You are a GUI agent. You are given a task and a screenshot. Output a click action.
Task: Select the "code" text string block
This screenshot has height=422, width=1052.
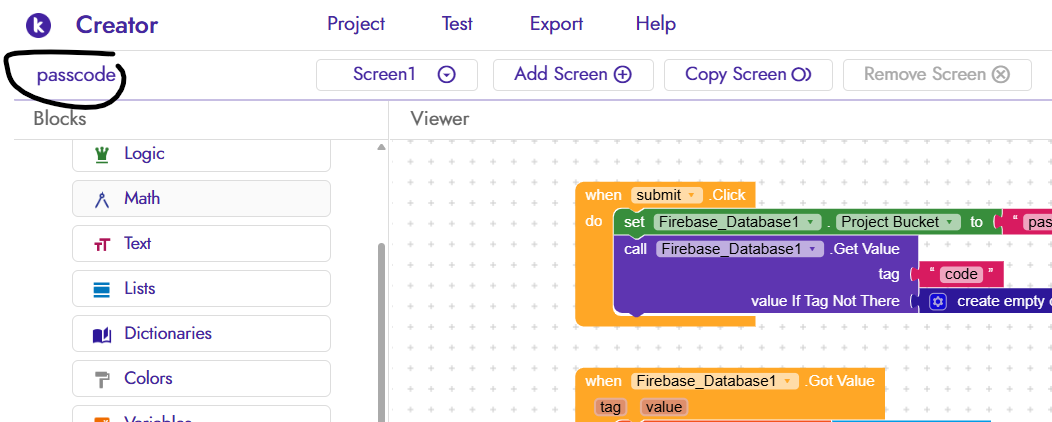coord(961,274)
